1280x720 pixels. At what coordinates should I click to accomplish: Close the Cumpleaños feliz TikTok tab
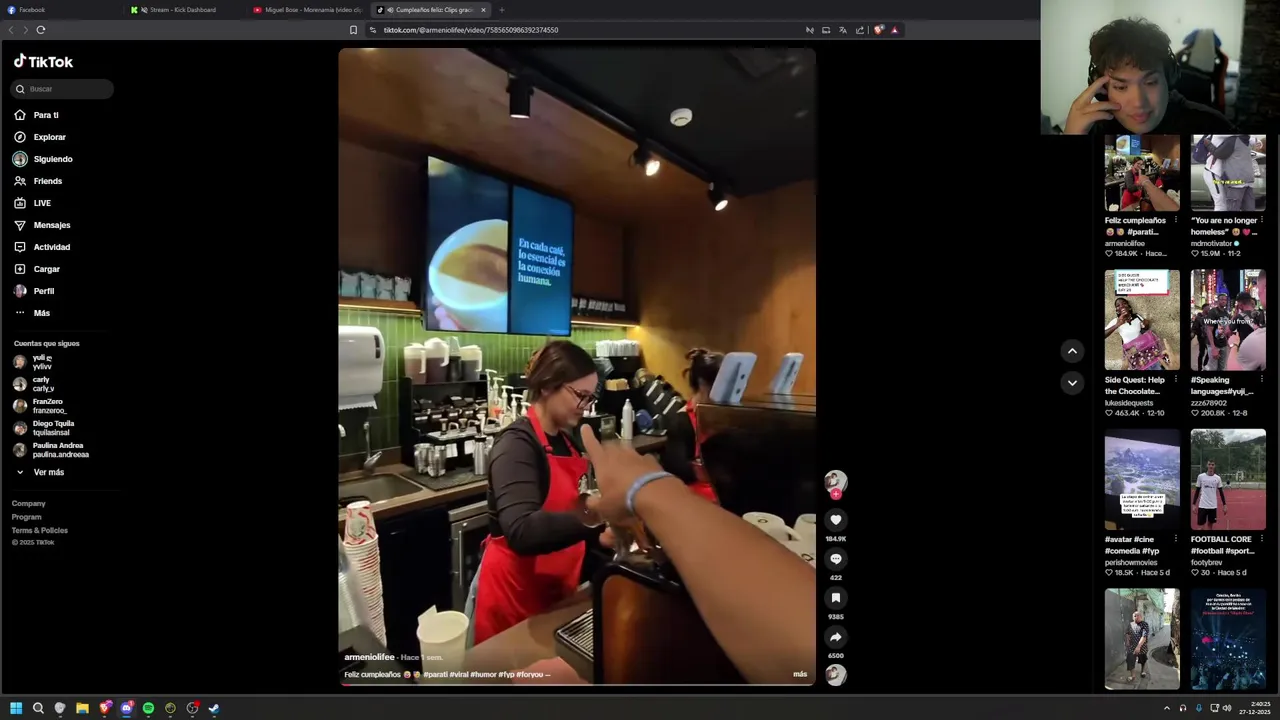coord(483,10)
